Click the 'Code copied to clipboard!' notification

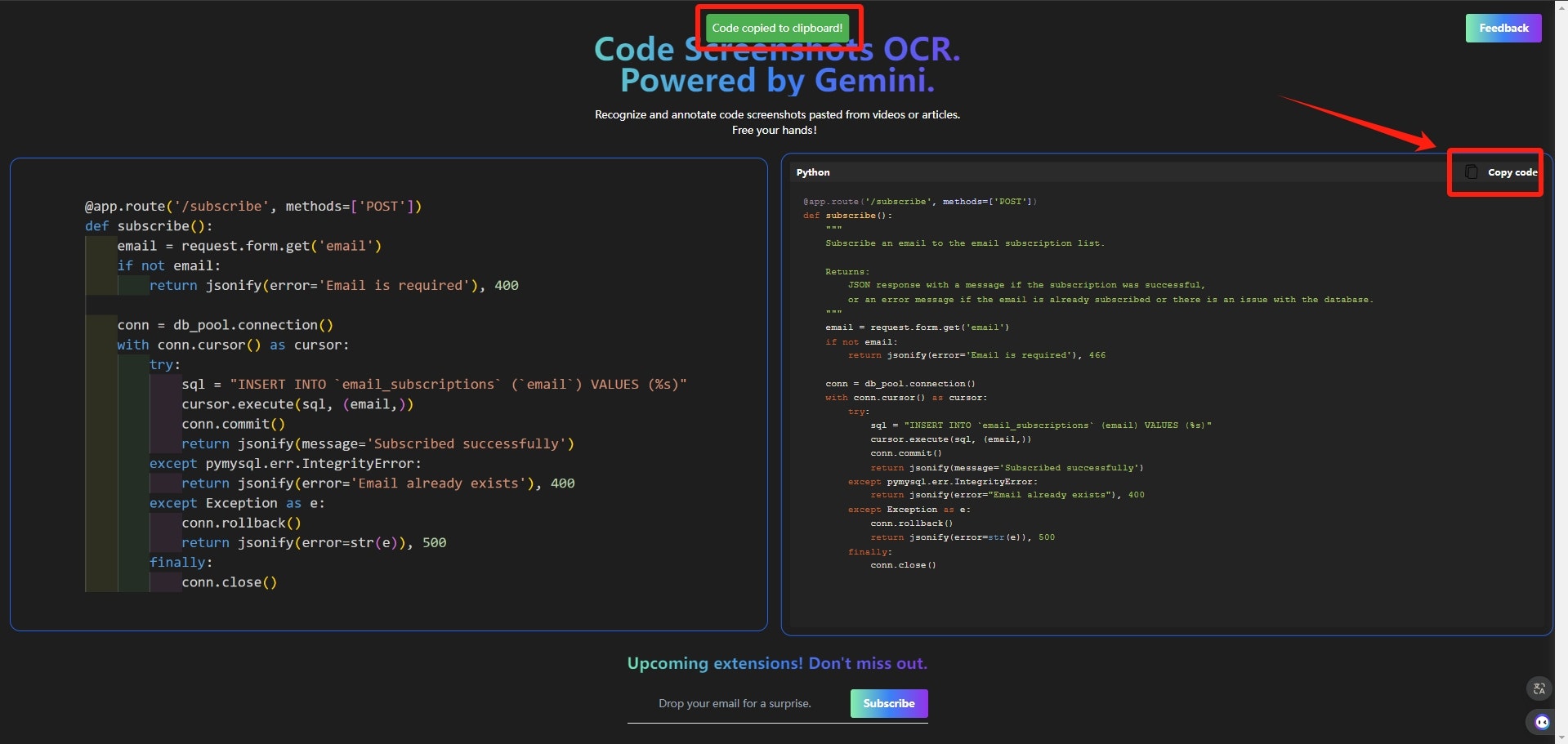click(x=777, y=28)
